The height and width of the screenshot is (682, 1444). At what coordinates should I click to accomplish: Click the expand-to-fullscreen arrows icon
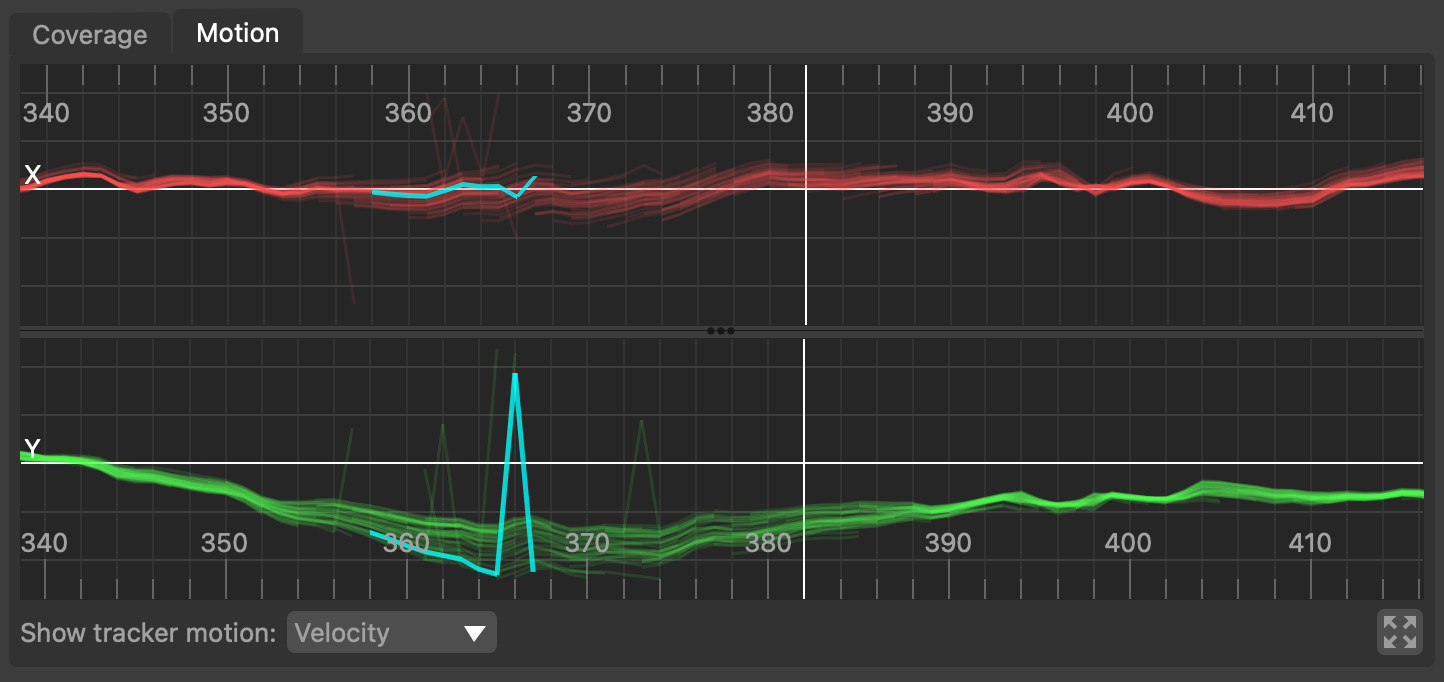1399,633
